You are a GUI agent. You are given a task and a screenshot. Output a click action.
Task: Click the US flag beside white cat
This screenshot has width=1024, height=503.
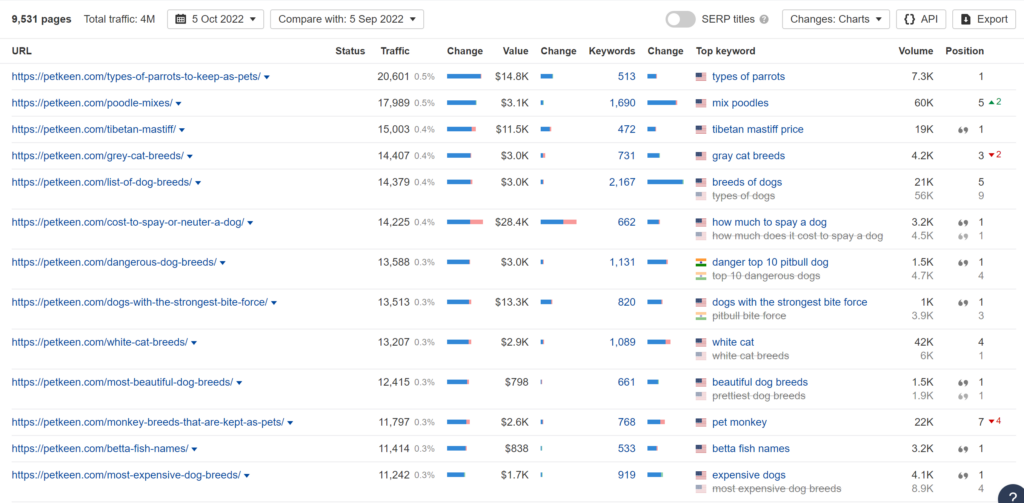pos(701,342)
